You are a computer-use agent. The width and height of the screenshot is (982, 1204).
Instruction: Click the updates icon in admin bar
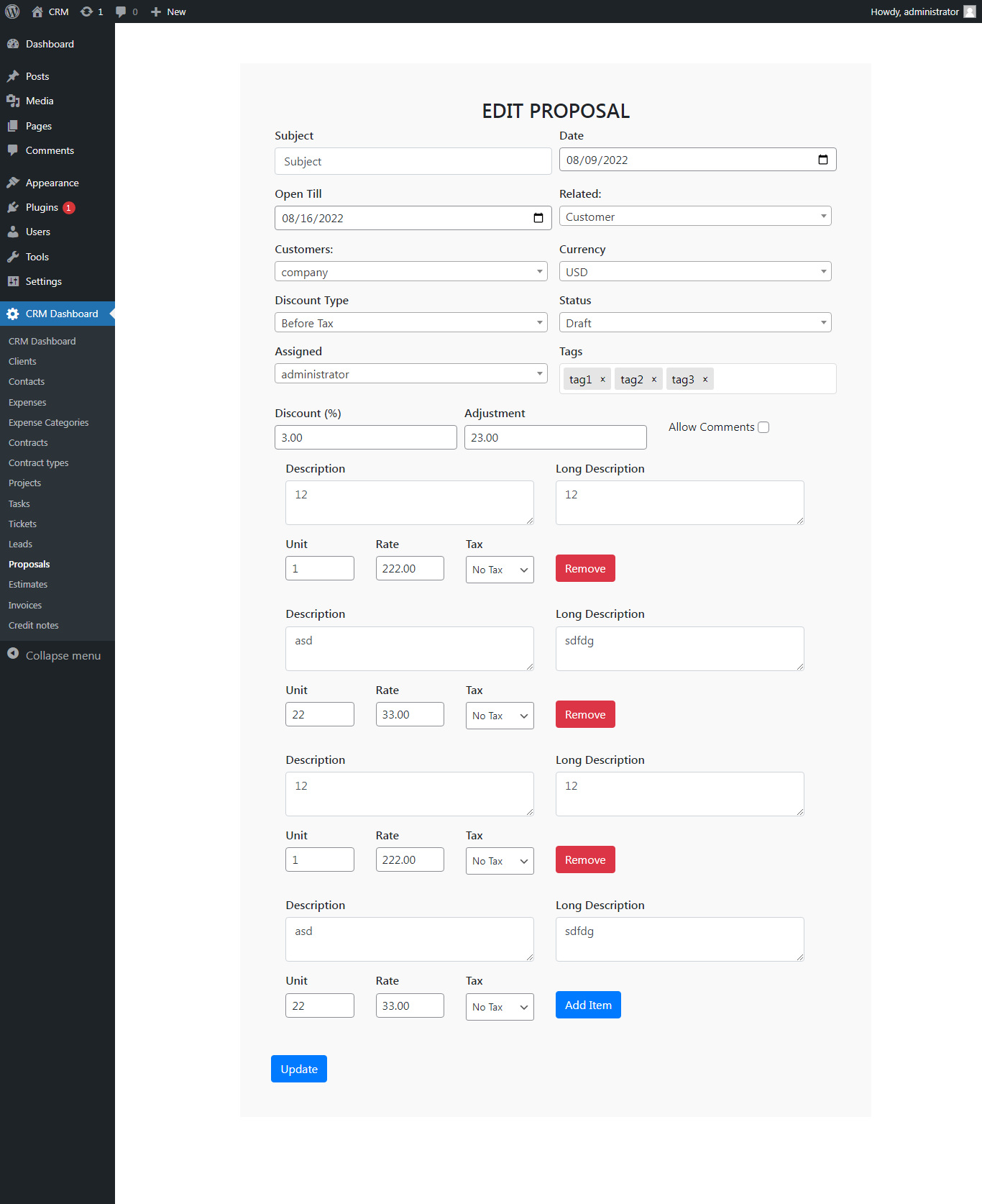coord(86,12)
